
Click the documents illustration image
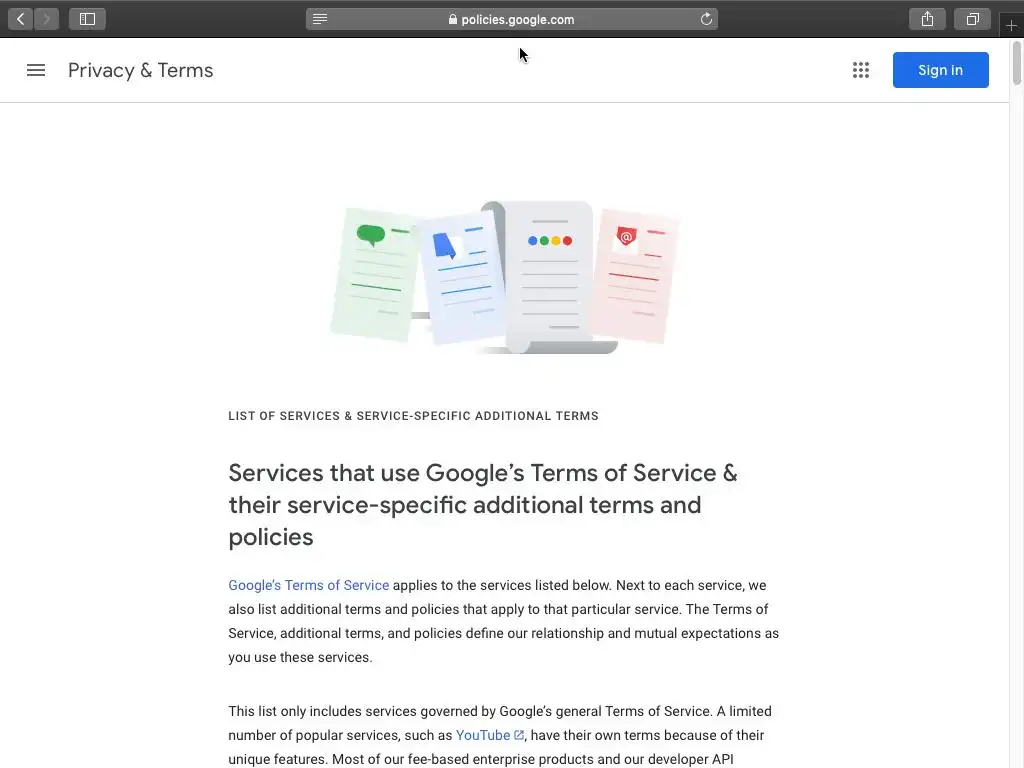click(505, 277)
